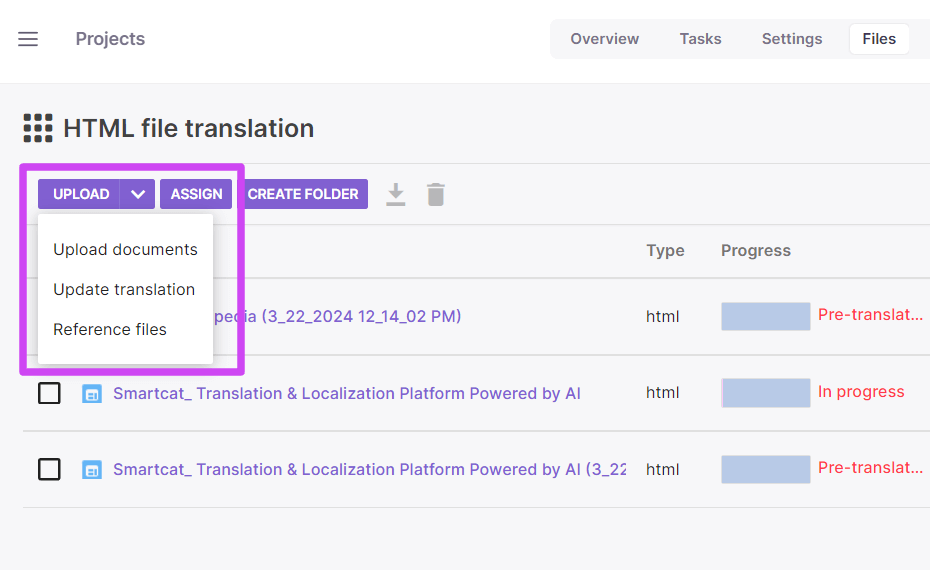This screenshot has width=930, height=570.
Task: Click the In progress status text
Action: tap(861, 392)
